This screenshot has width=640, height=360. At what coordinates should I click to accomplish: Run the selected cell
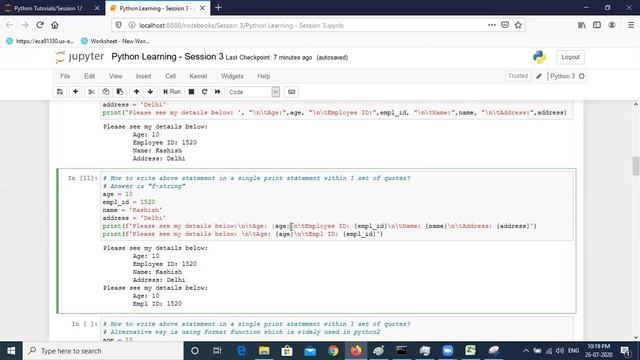pos(172,92)
